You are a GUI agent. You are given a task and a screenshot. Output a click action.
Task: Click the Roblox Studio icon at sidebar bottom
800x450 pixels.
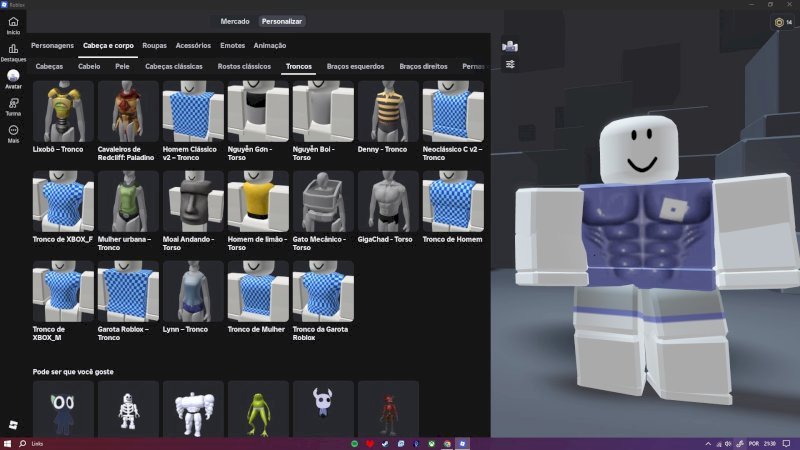tap(13, 424)
